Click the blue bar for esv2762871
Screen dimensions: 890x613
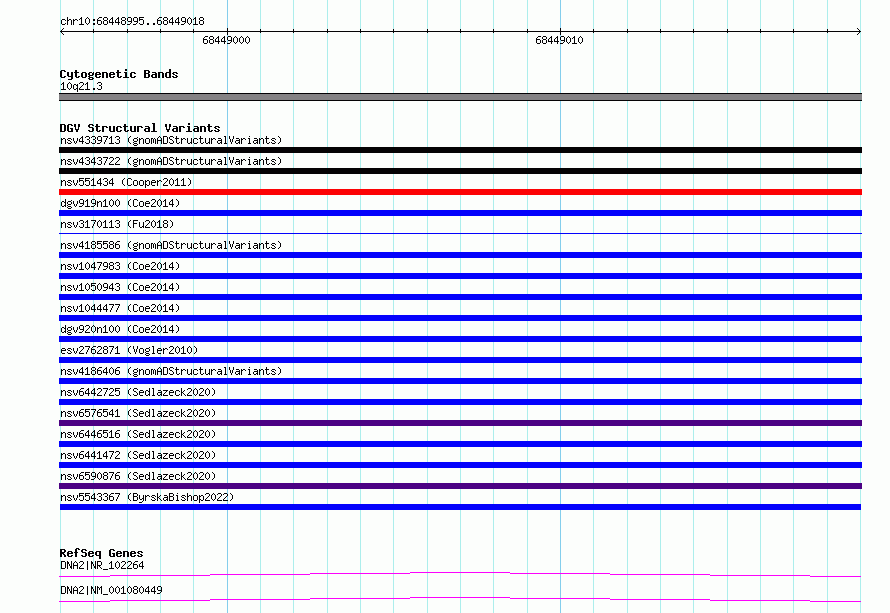pyautogui.click(x=460, y=360)
